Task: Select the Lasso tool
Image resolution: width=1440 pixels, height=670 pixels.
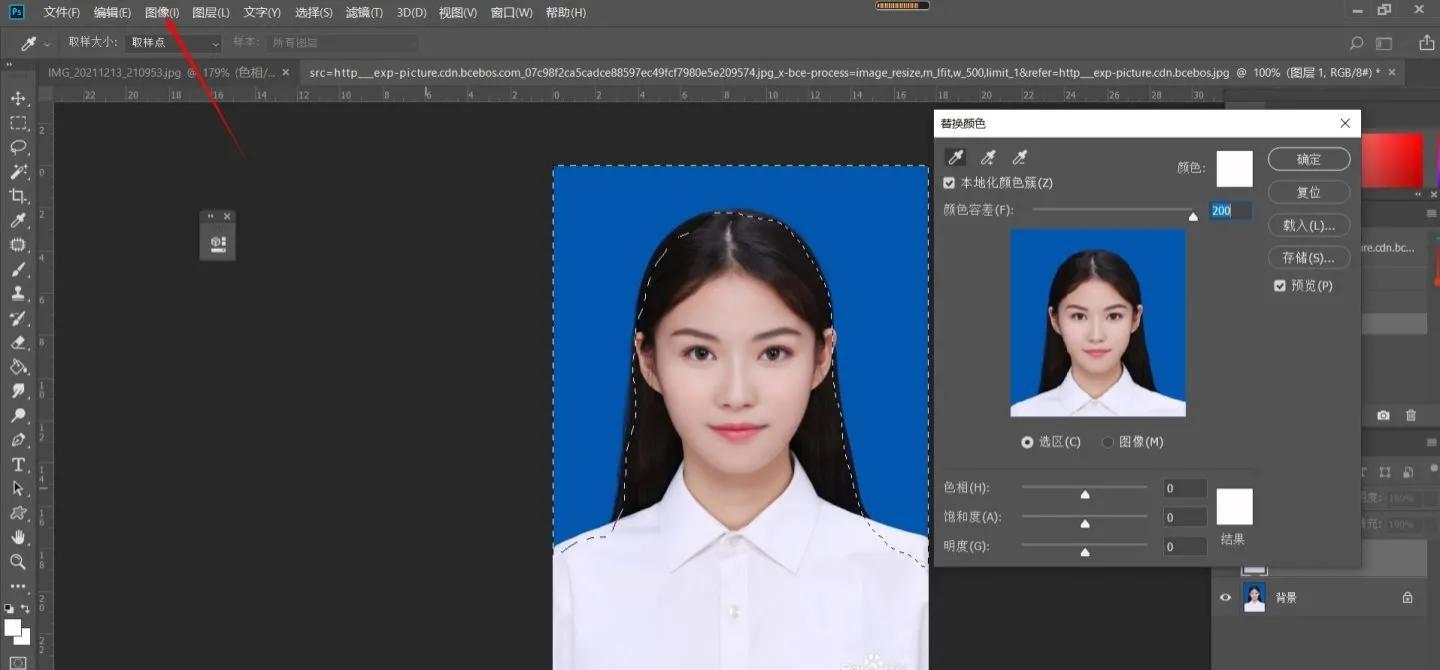Action: [17, 147]
